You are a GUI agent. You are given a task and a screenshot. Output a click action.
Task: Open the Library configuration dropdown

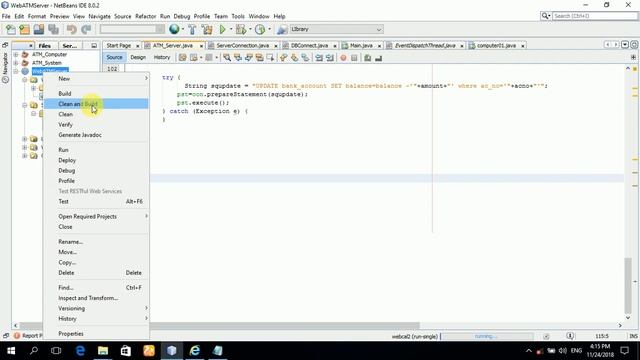336,29
